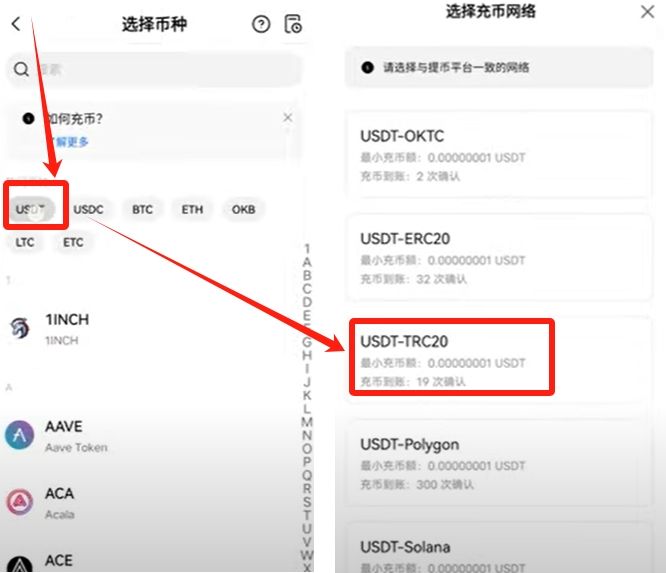Click the AAVE coin logo

19,435
